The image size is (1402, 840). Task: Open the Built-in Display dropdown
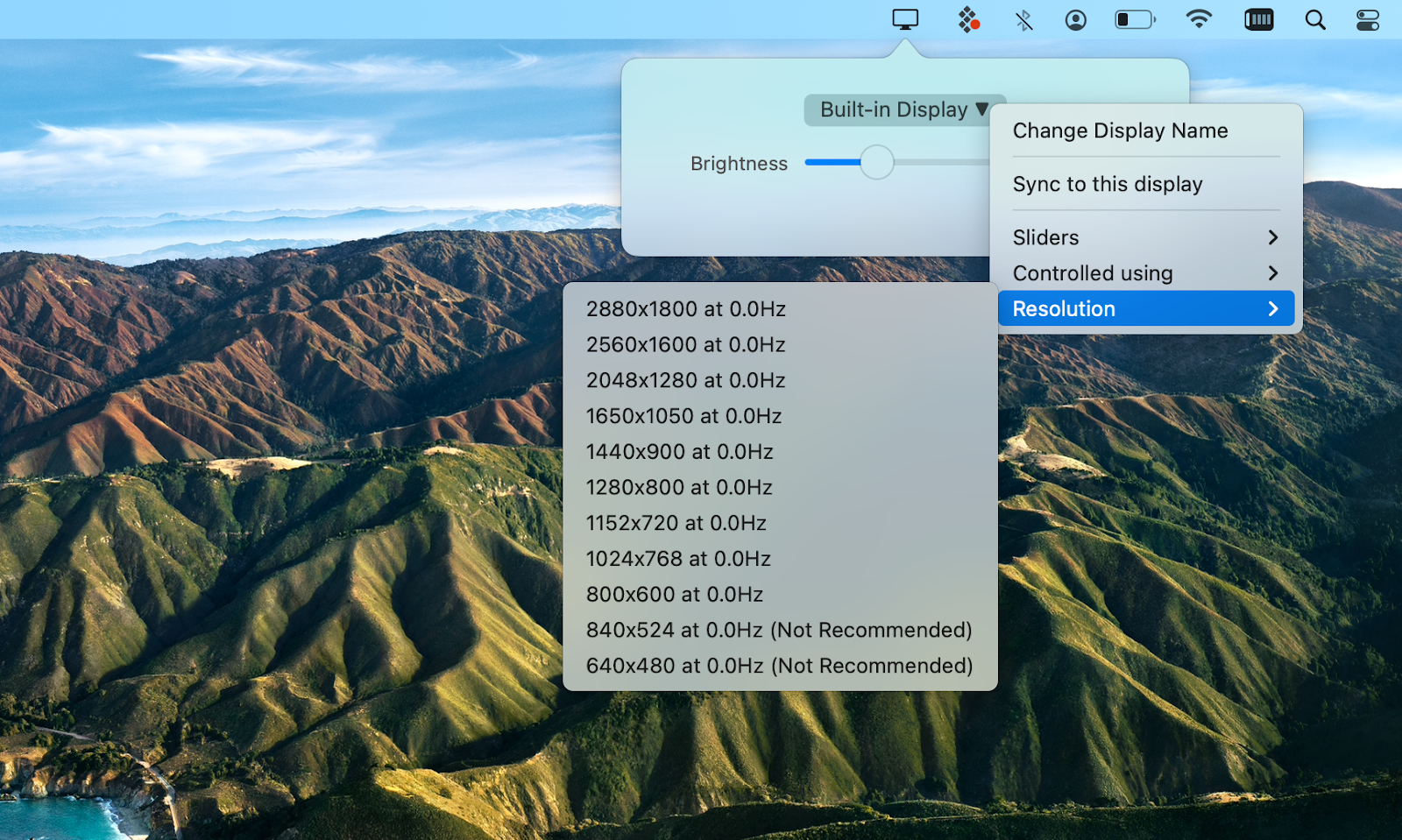(903, 109)
